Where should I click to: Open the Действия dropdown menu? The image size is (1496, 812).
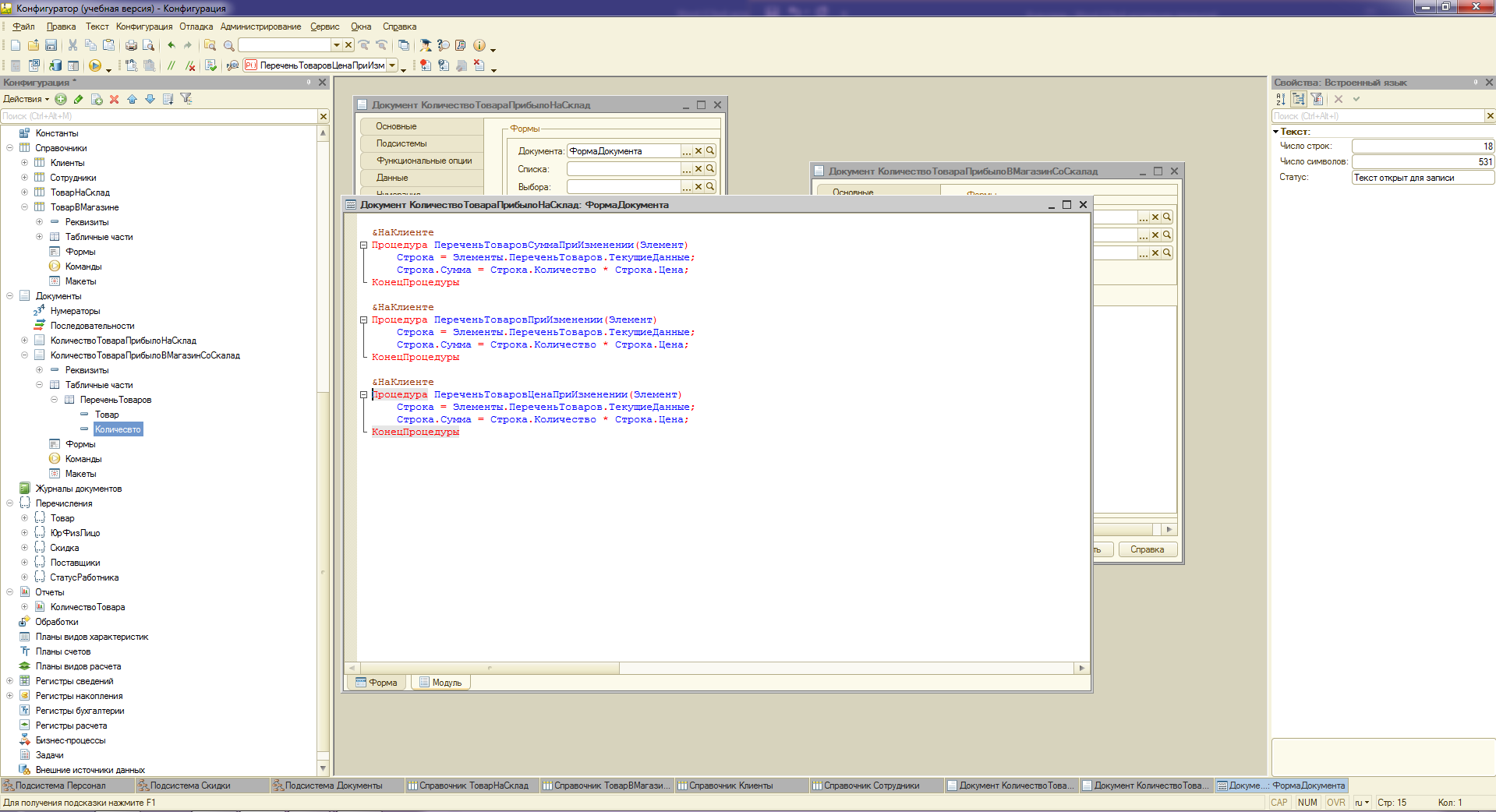(x=26, y=99)
